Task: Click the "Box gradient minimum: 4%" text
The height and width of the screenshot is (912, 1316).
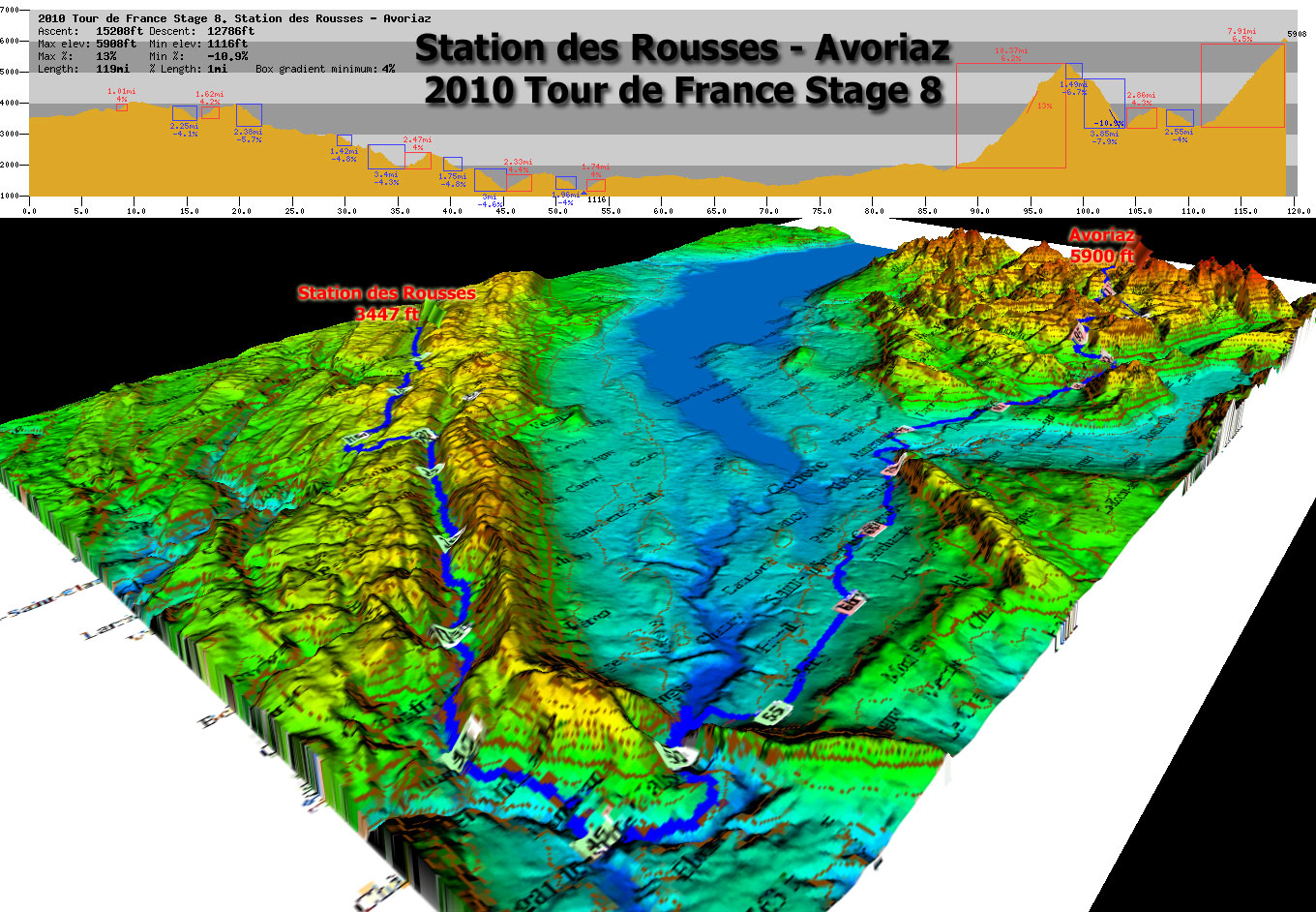Action: (x=325, y=69)
